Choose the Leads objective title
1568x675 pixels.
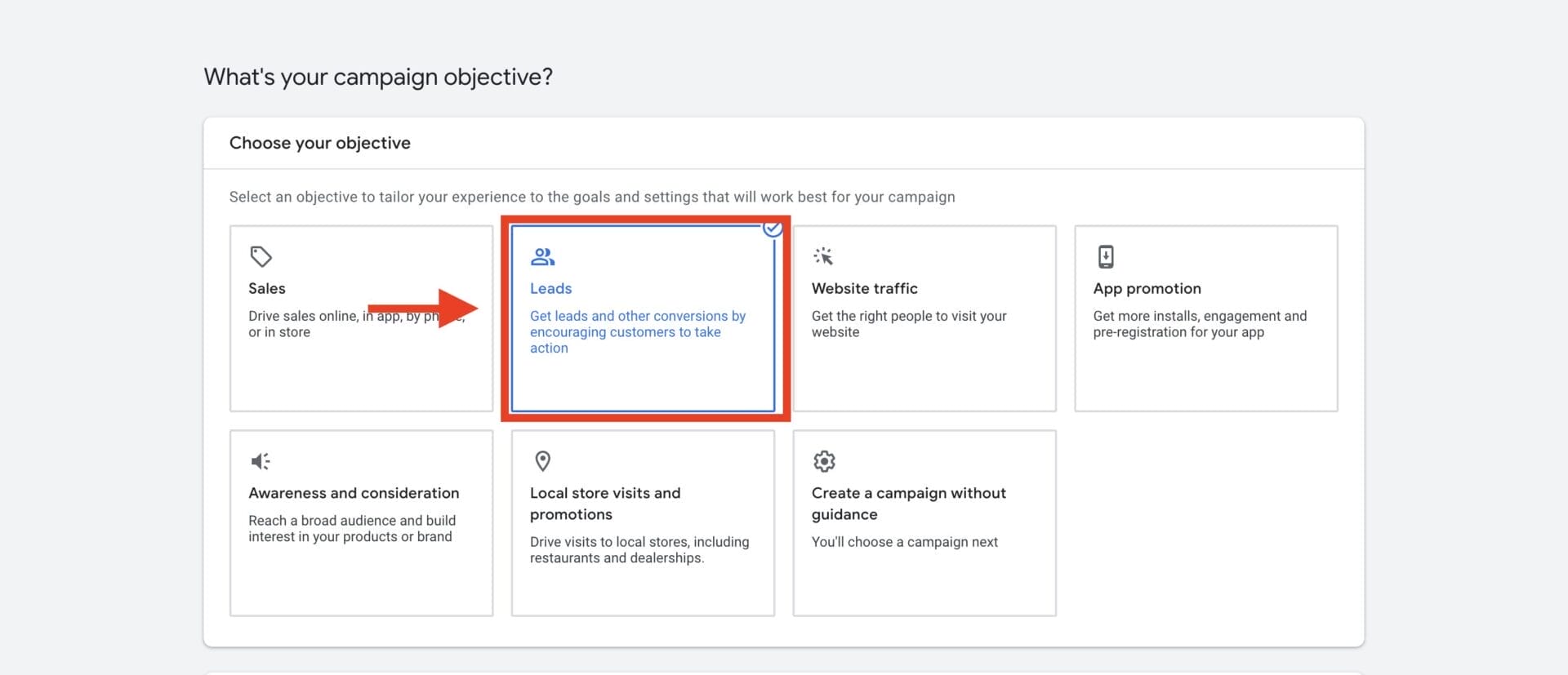550,288
